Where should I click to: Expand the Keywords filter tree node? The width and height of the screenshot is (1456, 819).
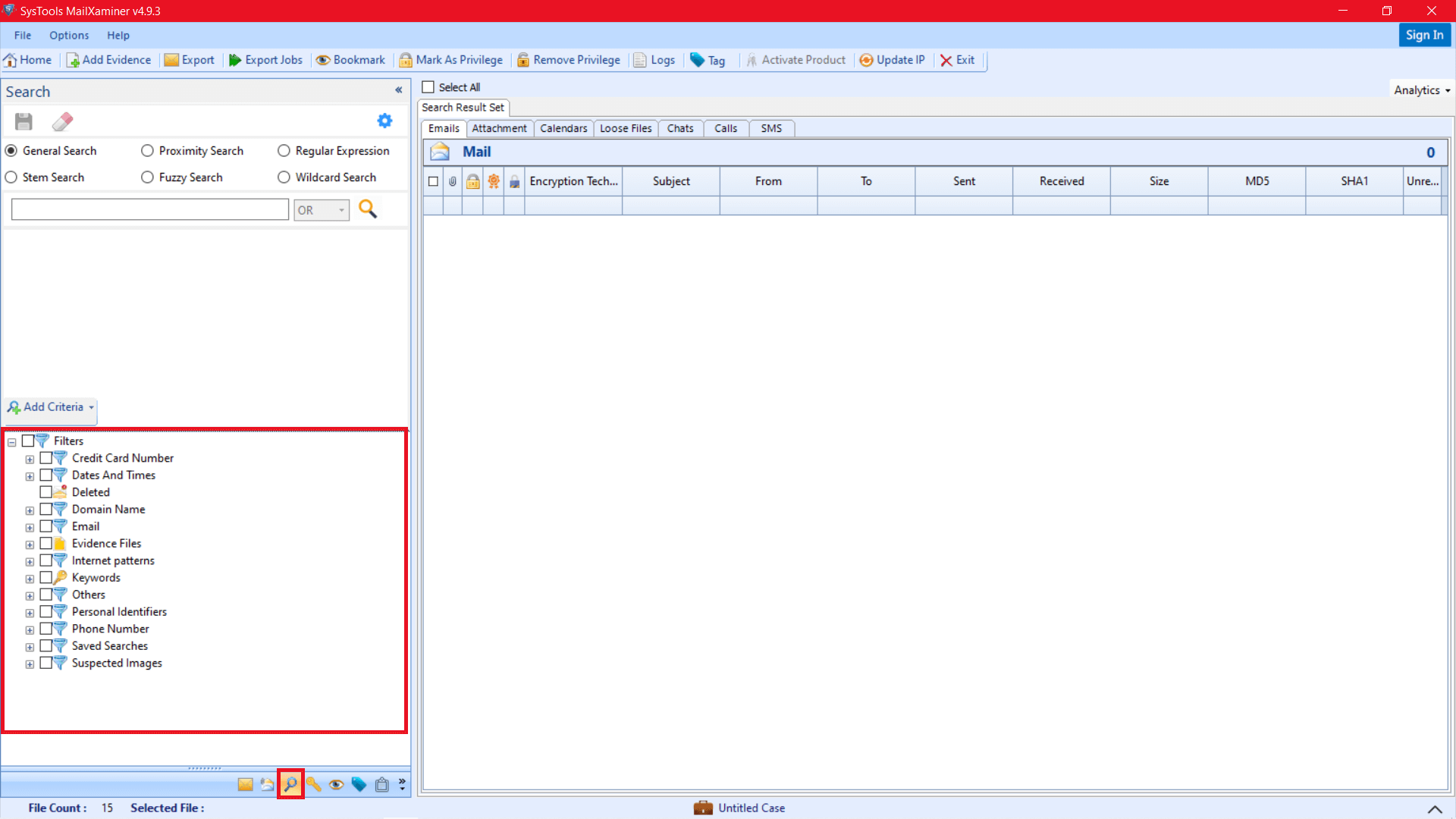point(30,578)
